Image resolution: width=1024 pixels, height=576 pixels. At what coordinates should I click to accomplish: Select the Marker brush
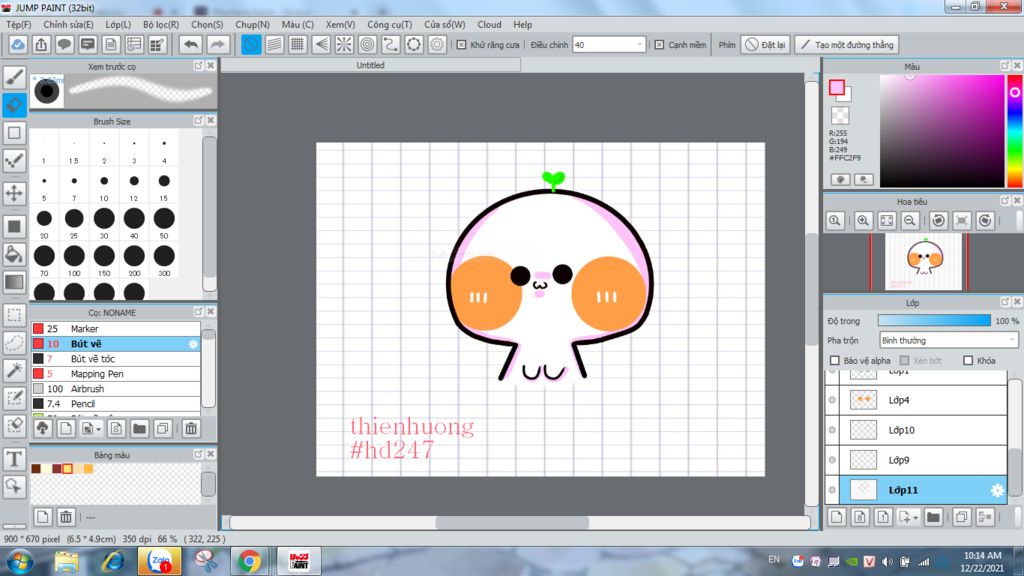pos(116,328)
